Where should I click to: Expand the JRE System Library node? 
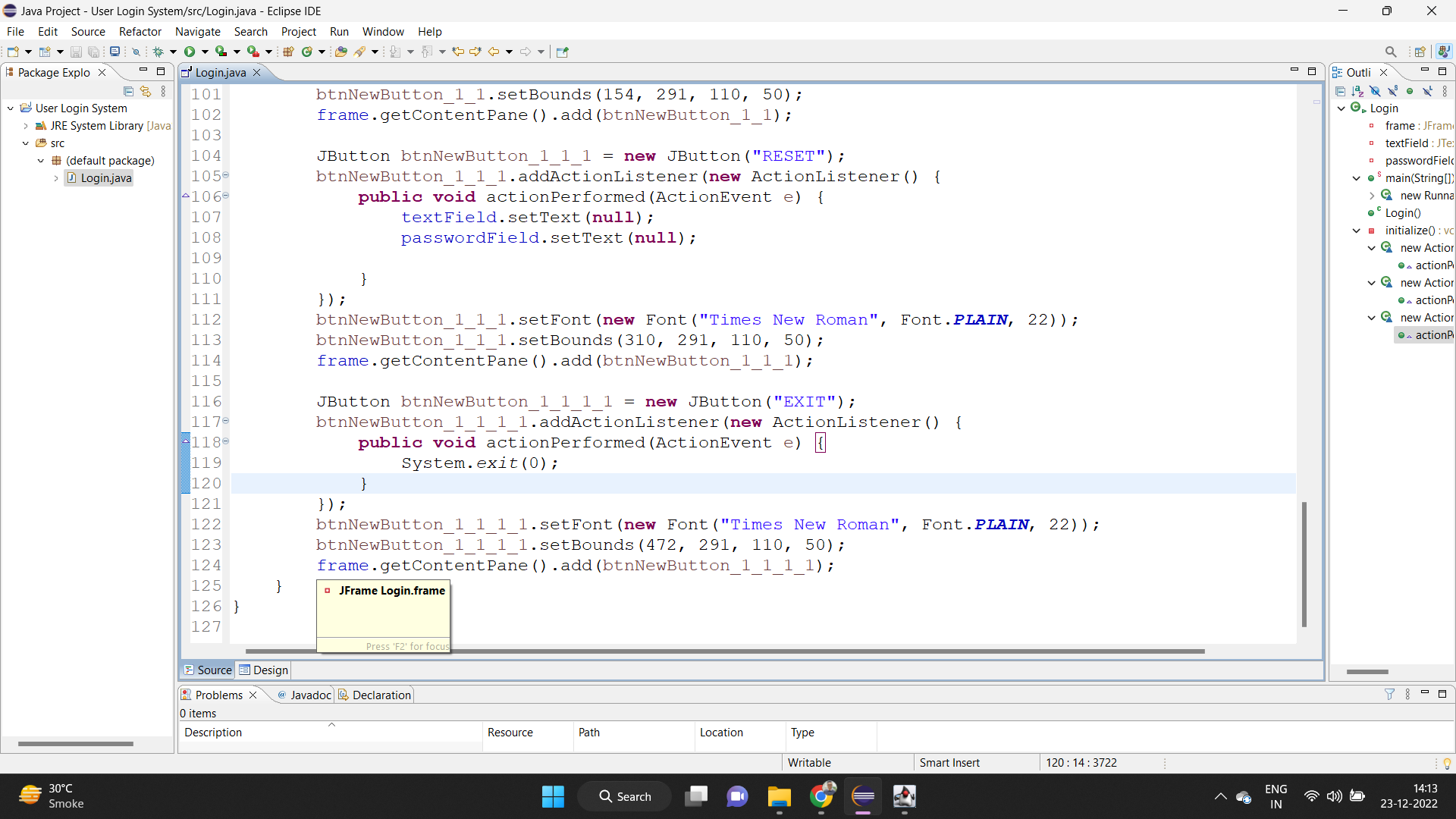point(26,126)
